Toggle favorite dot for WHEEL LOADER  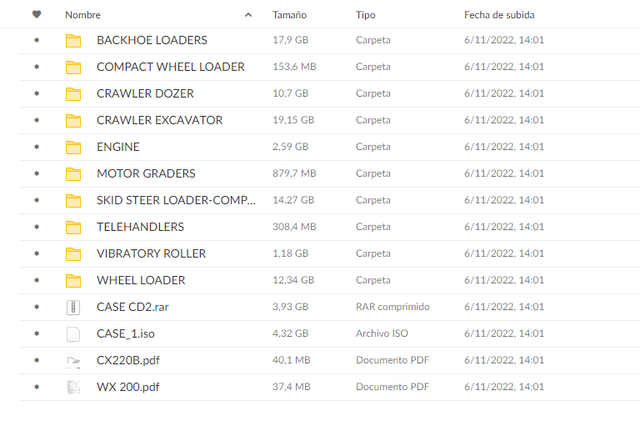pyautogui.click(x=37, y=280)
